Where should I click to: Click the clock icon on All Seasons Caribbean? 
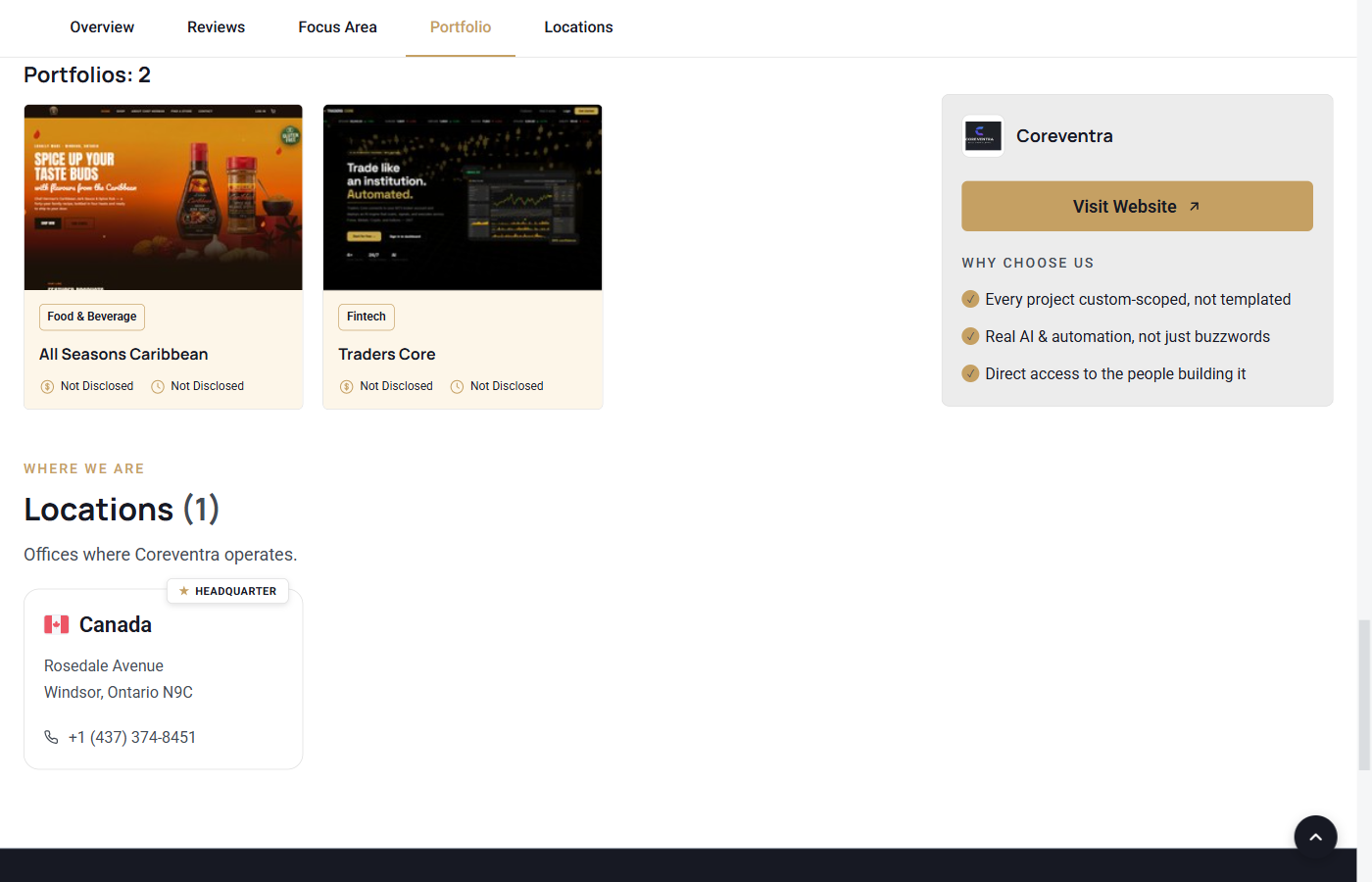pyautogui.click(x=158, y=387)
